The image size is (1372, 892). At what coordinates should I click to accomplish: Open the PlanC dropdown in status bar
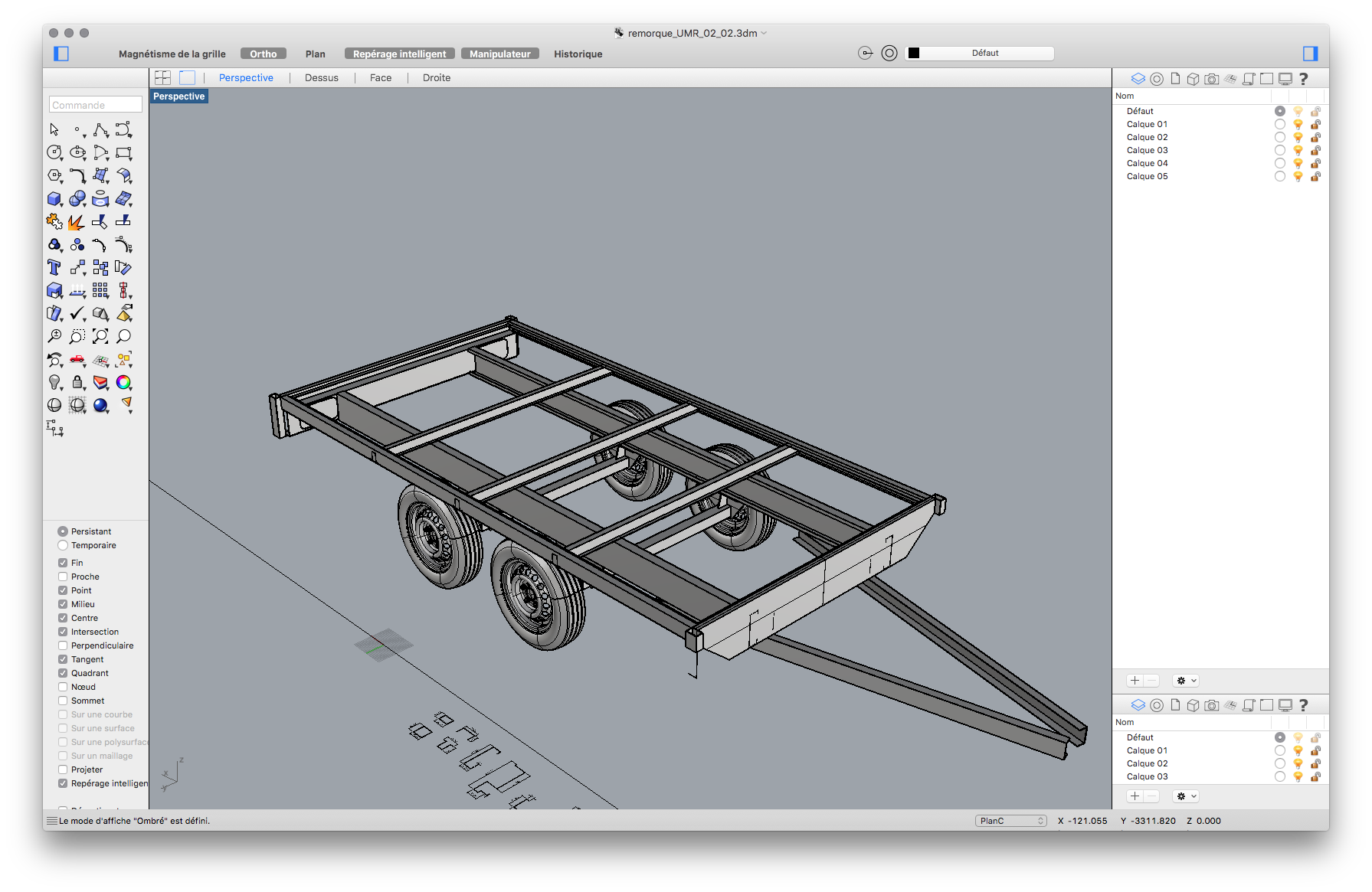click(x=1011, y=821)
